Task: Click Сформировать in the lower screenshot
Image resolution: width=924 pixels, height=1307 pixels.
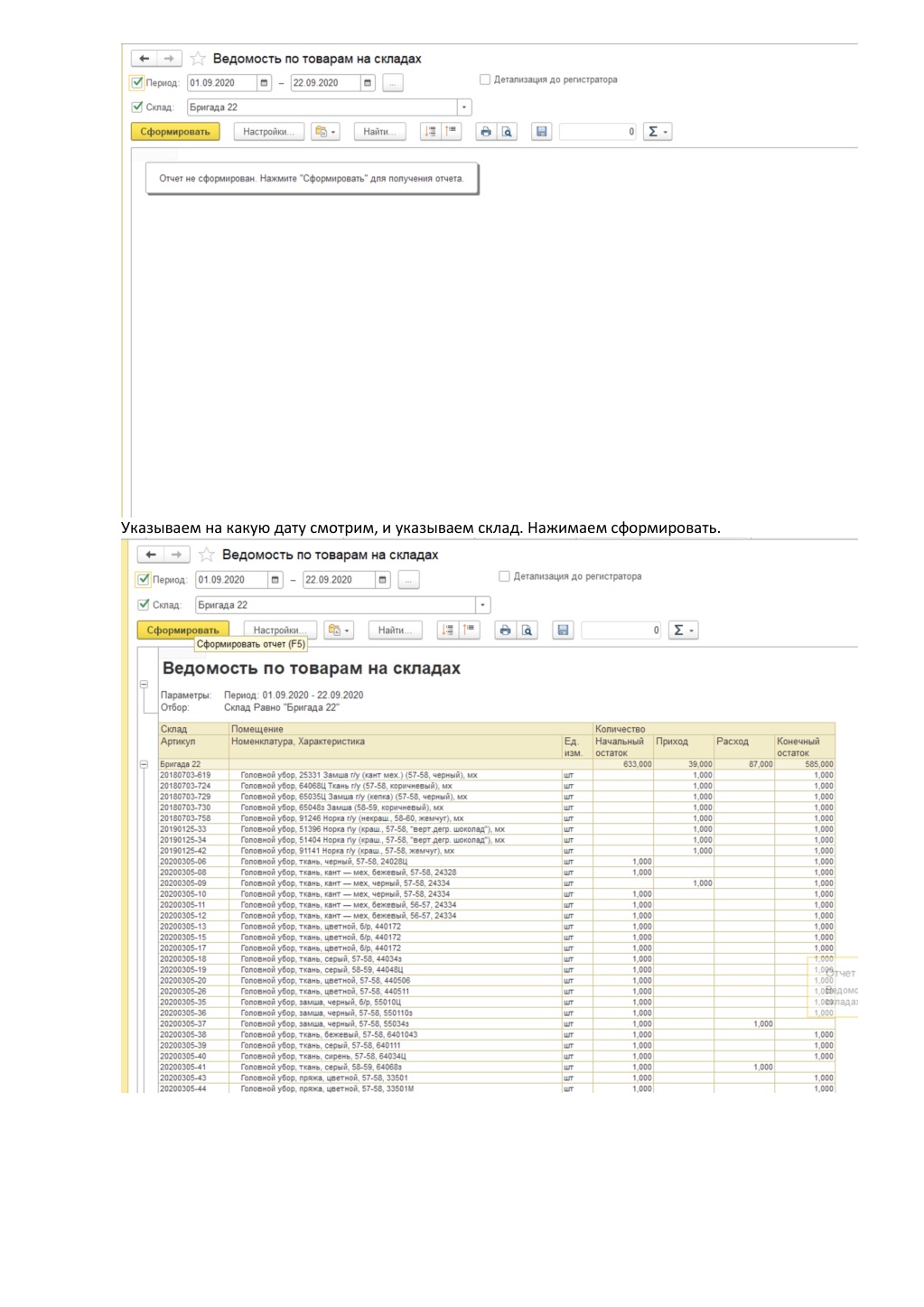Action: (x=183, y=630)
